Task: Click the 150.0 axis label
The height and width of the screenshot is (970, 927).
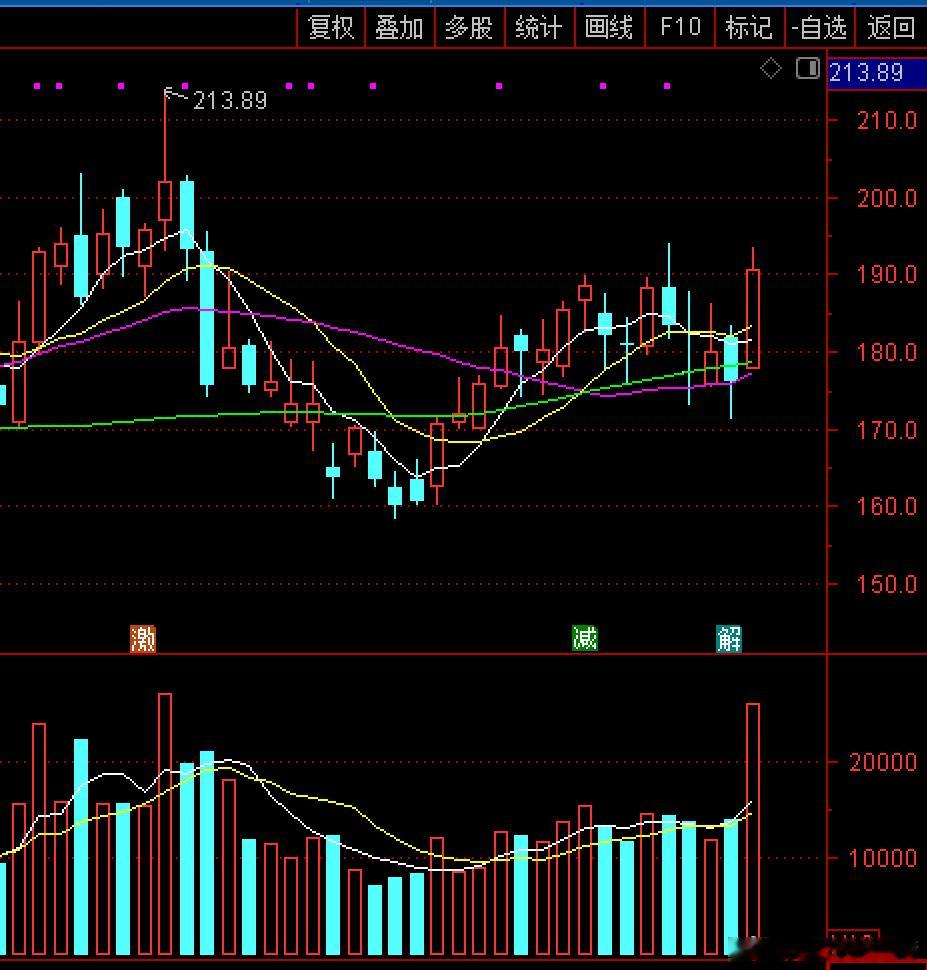Action: click(x=886, y=584)
